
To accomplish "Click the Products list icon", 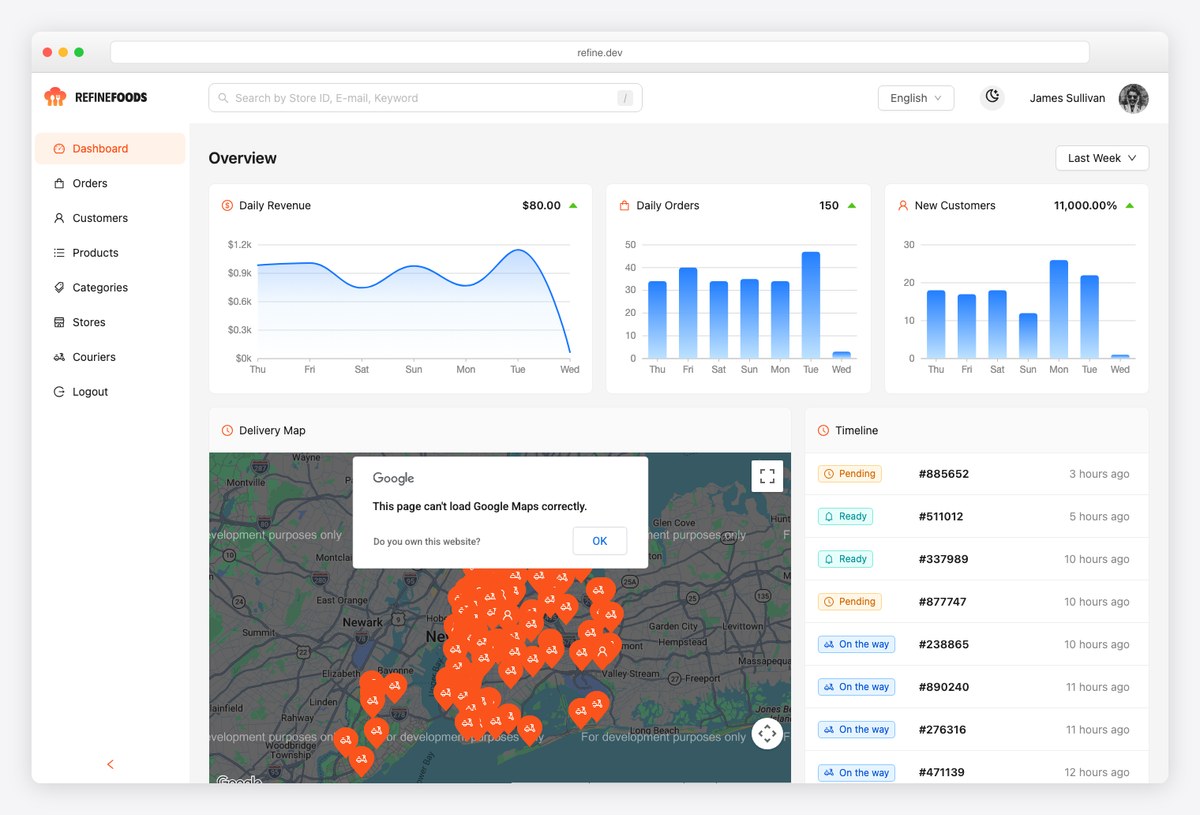I will [59, 253].
